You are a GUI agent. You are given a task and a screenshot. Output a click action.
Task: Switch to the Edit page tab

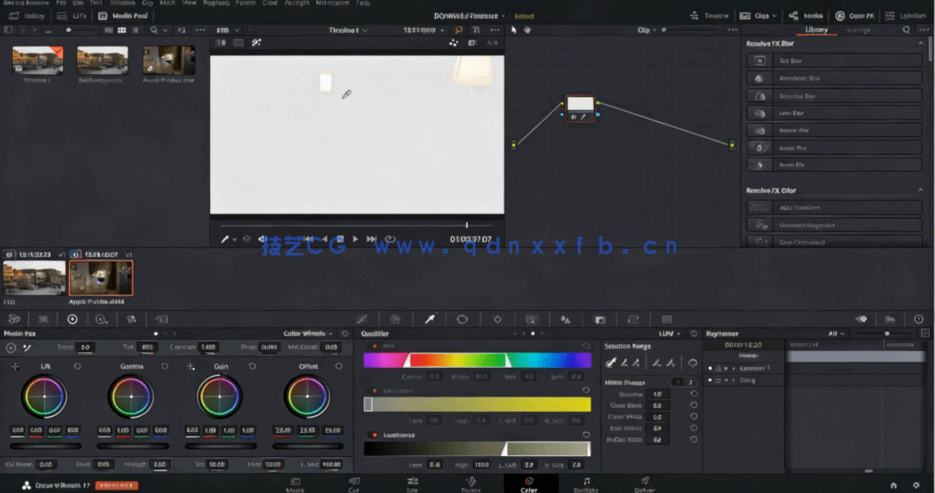[412, 484]
